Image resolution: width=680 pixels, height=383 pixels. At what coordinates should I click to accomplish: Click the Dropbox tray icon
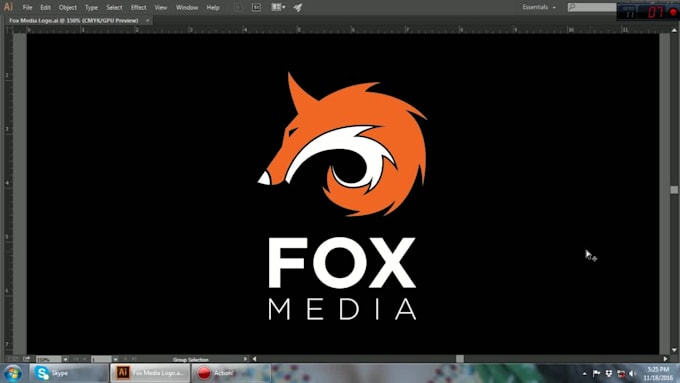pyautogui.click(x=608, y=373)
